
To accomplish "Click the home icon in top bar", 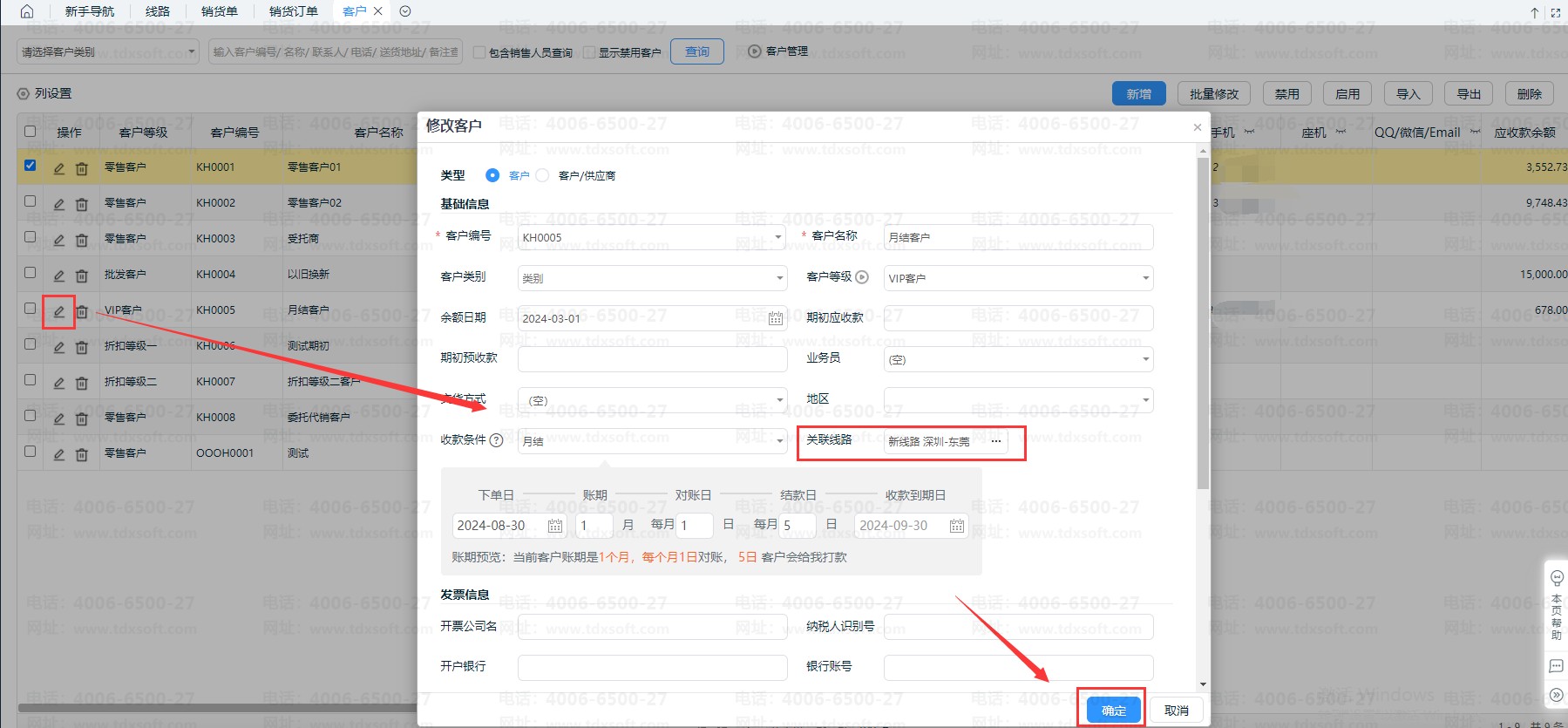I will [x=26, y=11].
